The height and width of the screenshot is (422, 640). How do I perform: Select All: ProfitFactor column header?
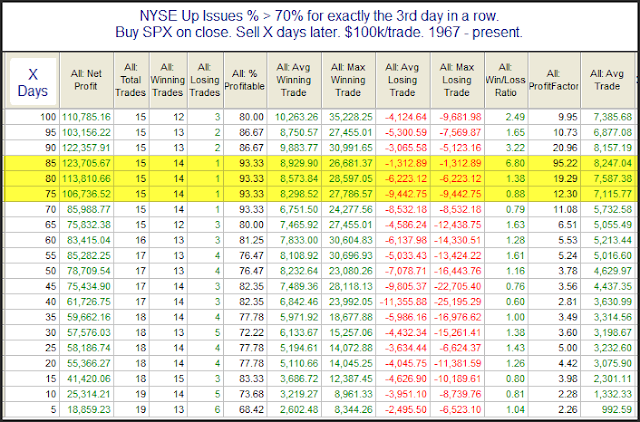tap(554, 80)
